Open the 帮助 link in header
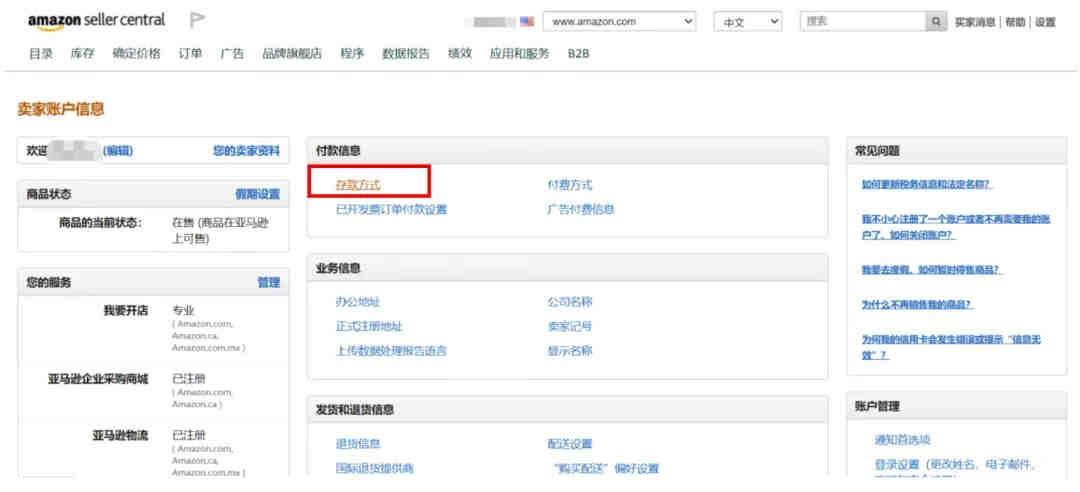The image size is (1080, 492). (1015, 22)
